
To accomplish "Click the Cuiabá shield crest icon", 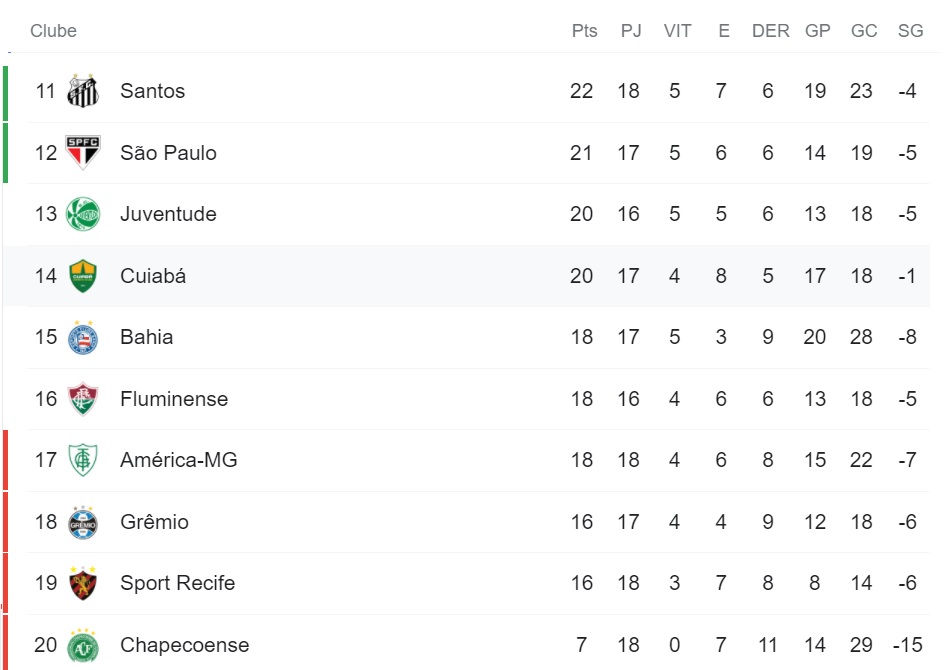I will coord(83,276).
